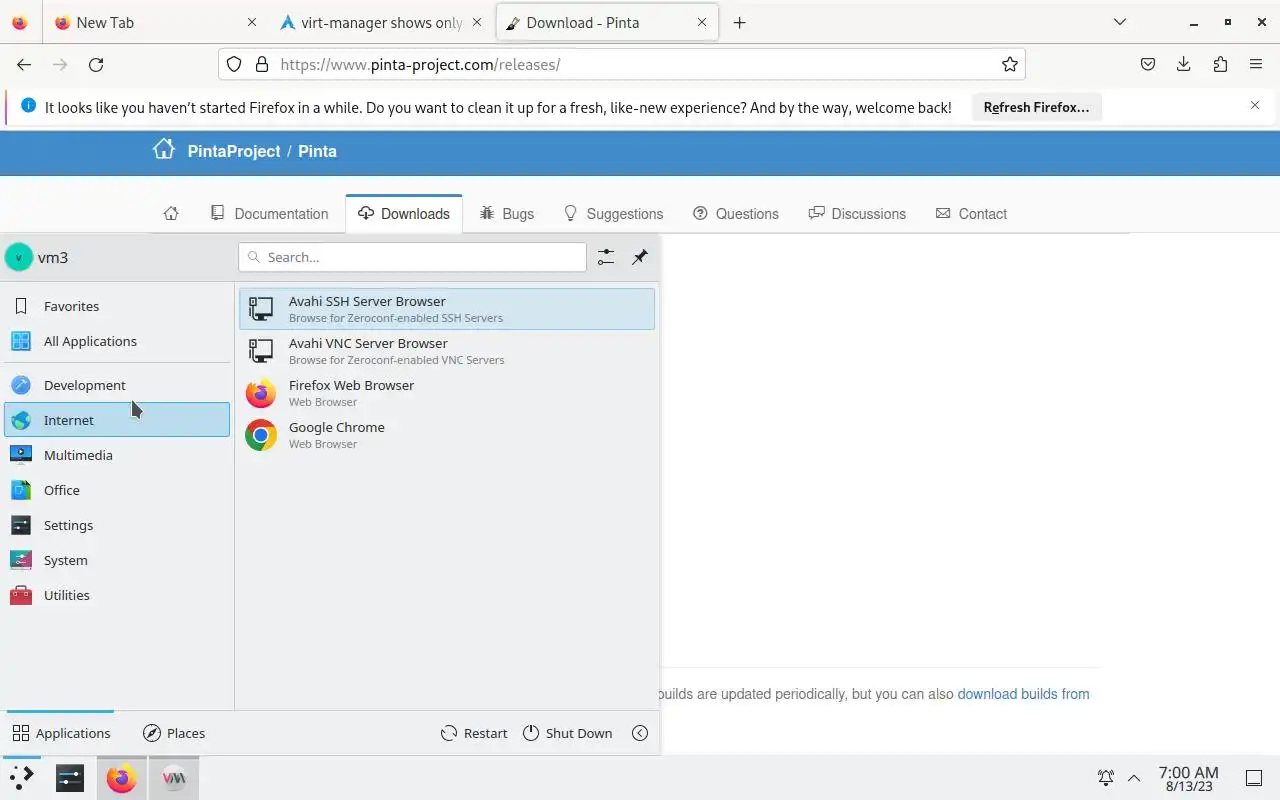Click the Refresh Firefox… button
This screenshot has width=1280, height=800.
(1036, 107)
